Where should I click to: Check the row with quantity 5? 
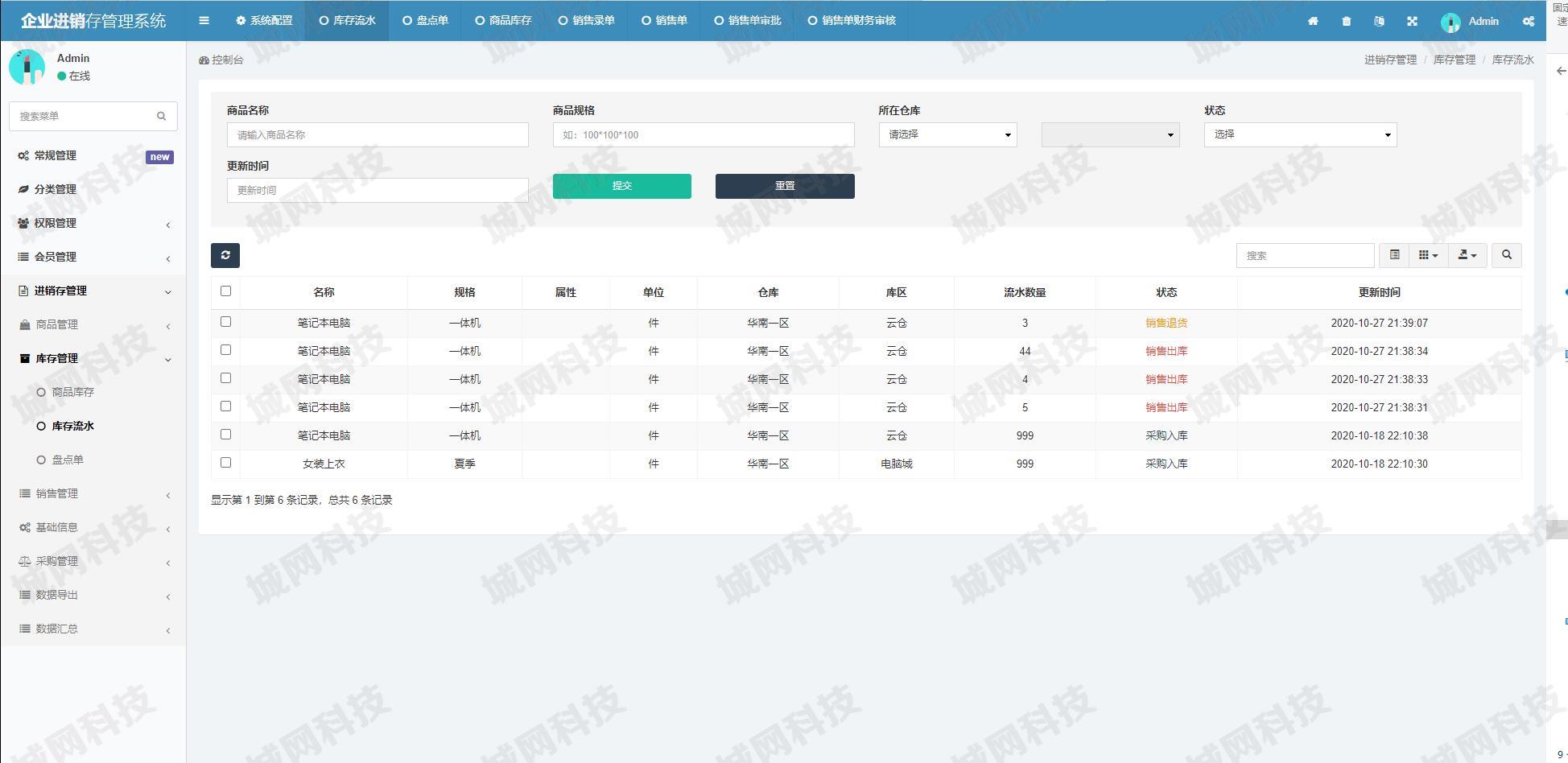pyautogui.click(x=225, y=406)
